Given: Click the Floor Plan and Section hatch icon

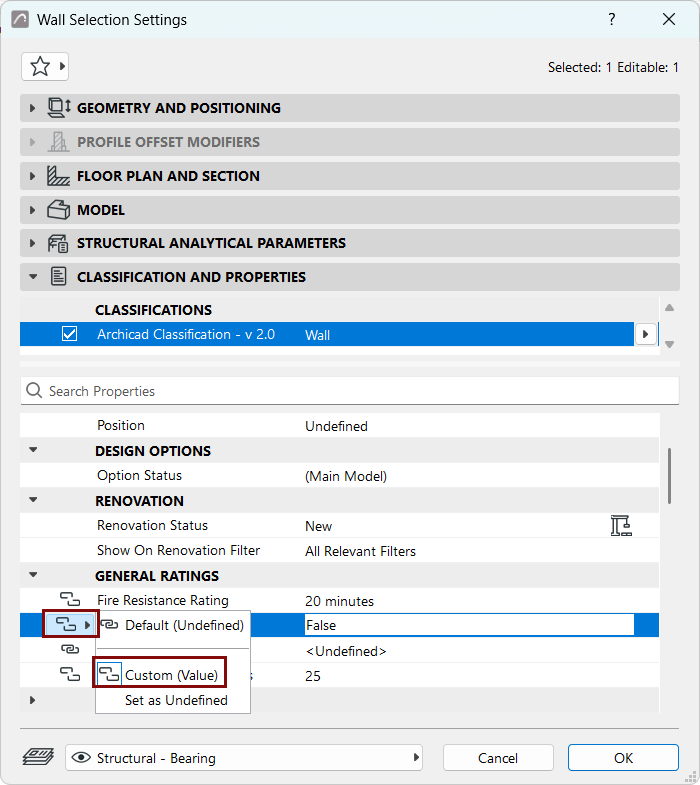Looking at the screenshot, I should (x=58, y=176).
